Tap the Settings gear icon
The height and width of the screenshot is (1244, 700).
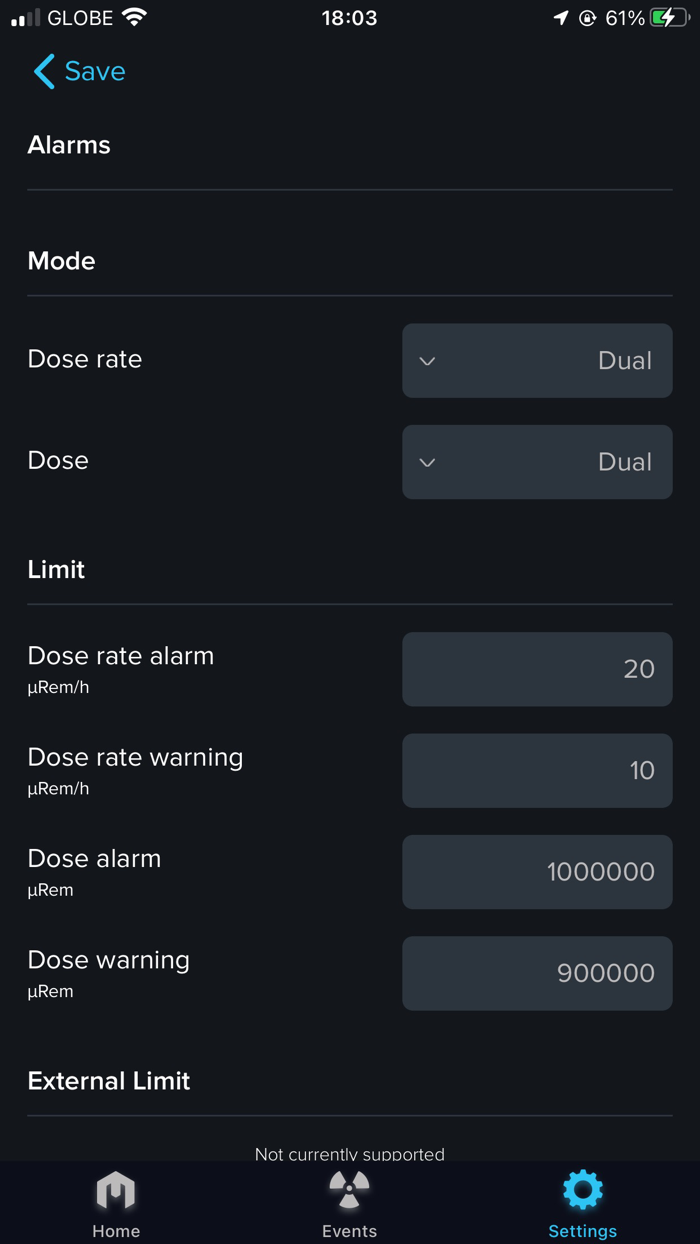[582, 1190]
